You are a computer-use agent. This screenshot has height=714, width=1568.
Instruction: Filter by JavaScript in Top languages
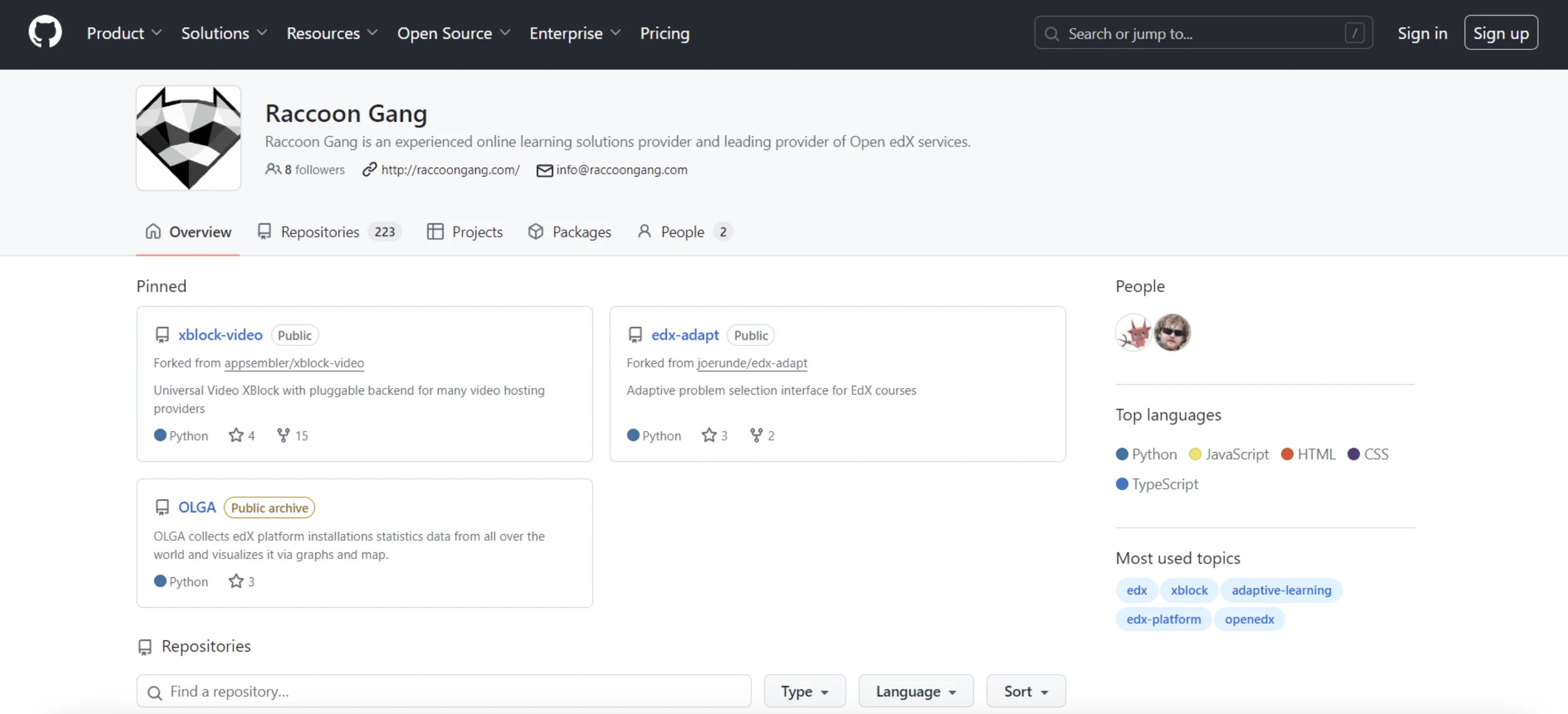pyautogui.click(x=1229, y=454)
